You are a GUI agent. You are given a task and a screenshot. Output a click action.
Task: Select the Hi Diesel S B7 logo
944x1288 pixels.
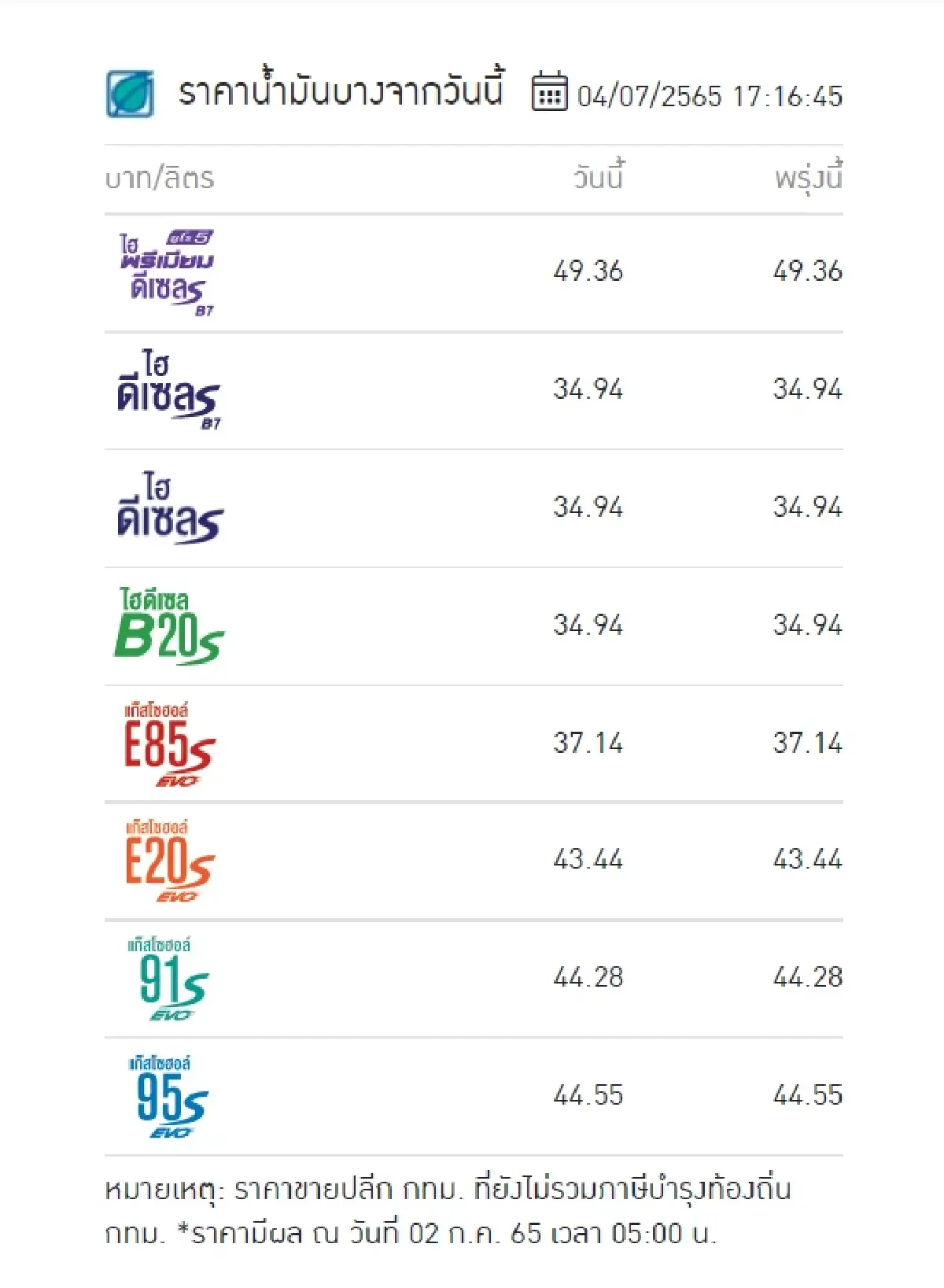pos(168,390)
